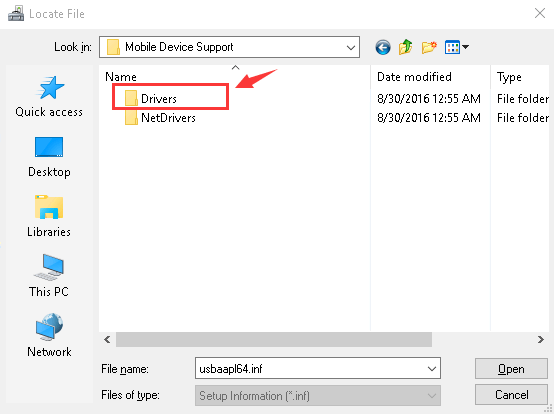The image size is (554, 414).
Task: Click the Open button
Action: 511,369
